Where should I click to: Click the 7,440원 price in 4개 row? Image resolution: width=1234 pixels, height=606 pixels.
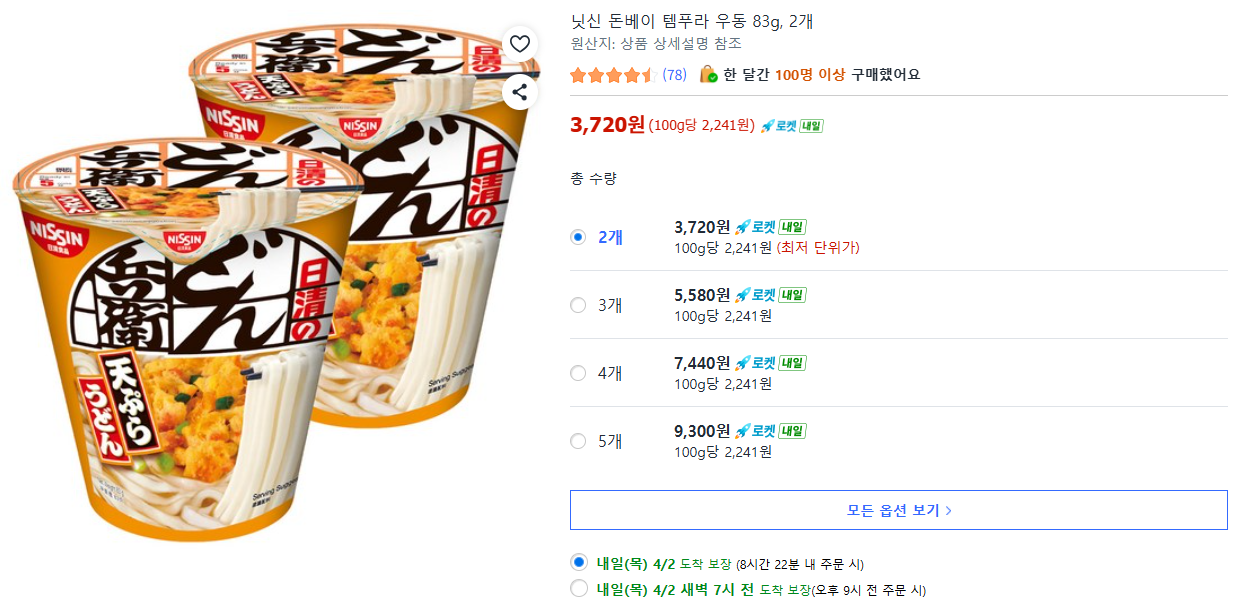point(702,363)
